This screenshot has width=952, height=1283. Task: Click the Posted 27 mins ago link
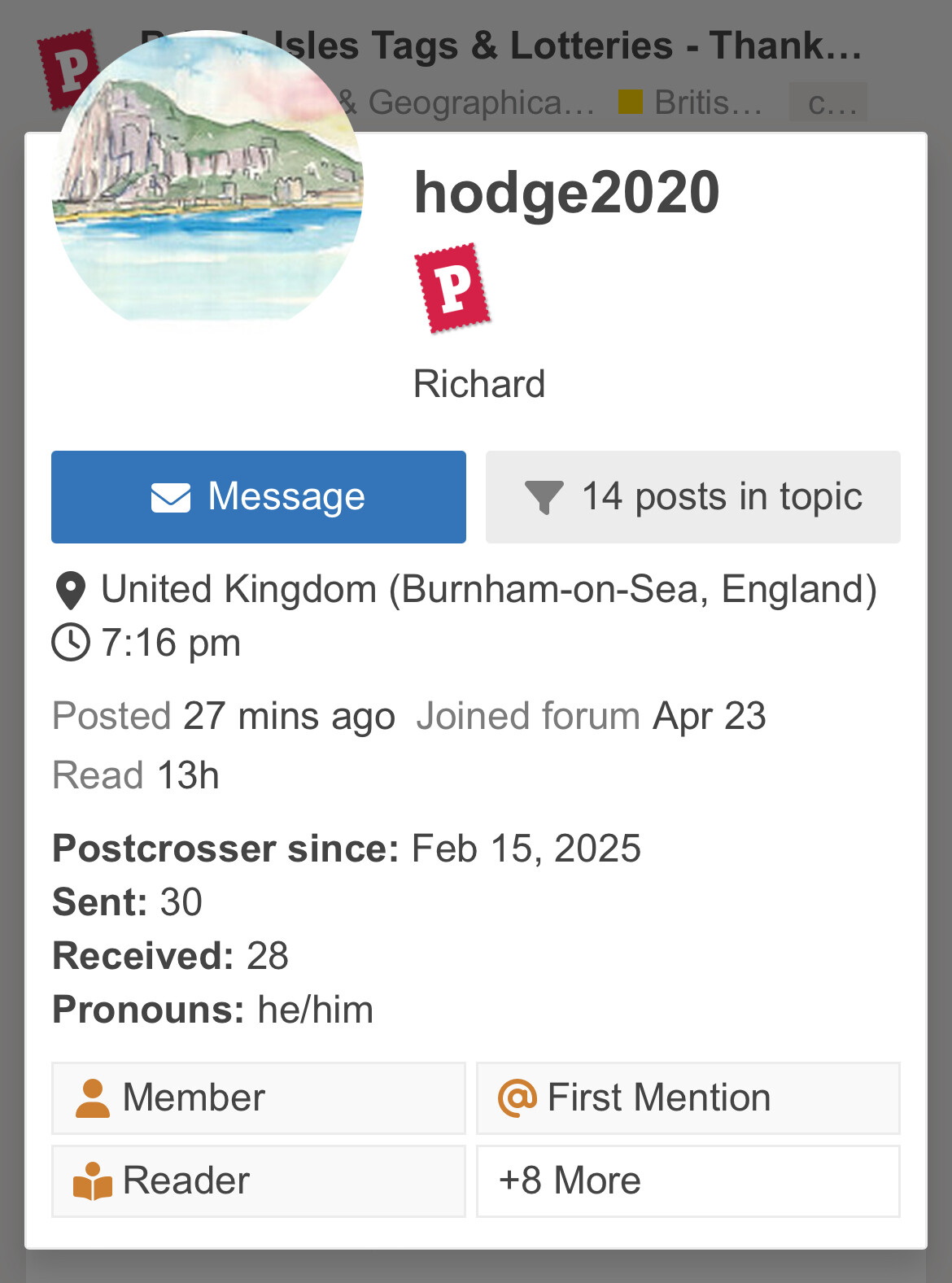click(224, 717)
